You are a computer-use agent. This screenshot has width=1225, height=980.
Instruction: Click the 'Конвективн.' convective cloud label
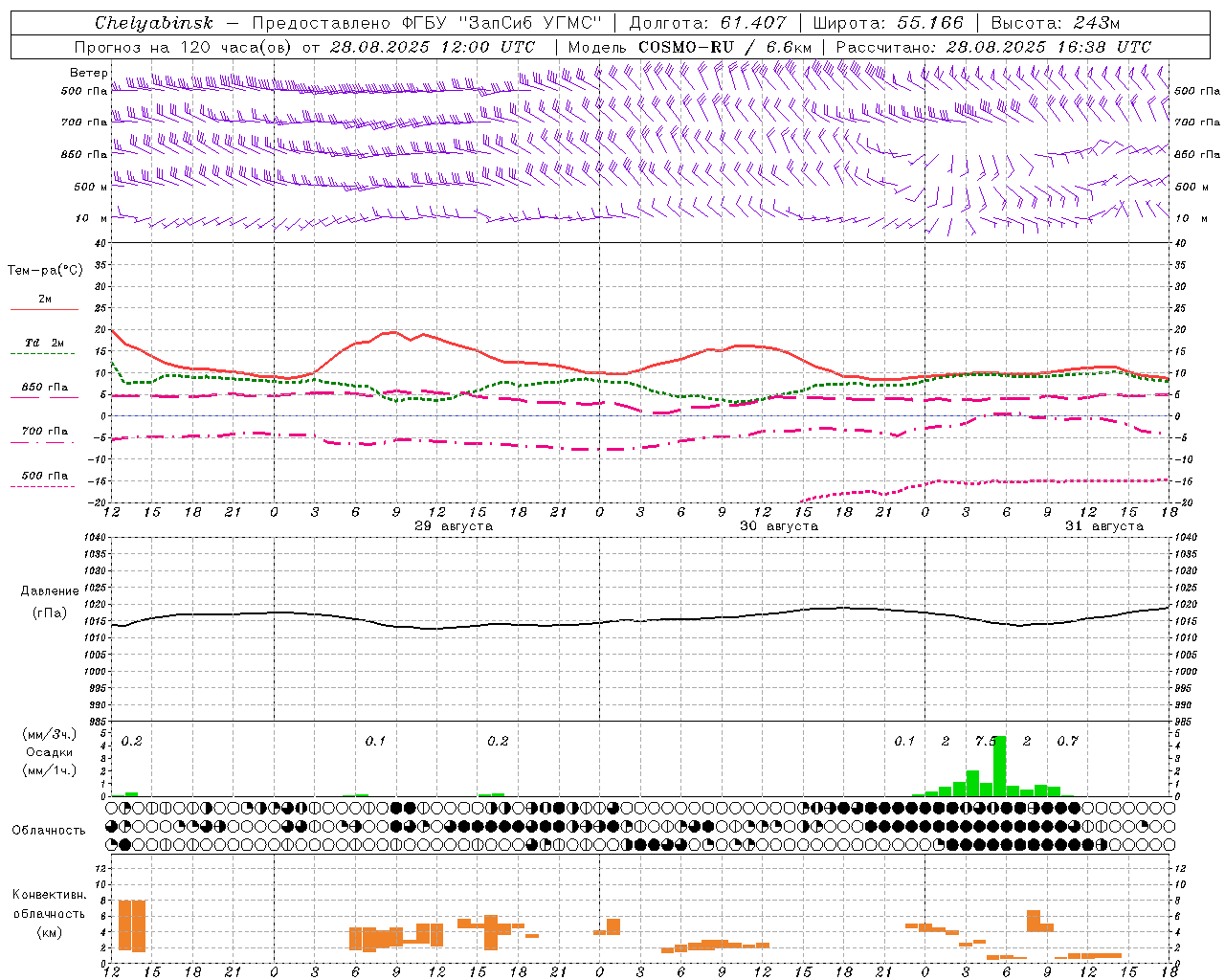50,895
